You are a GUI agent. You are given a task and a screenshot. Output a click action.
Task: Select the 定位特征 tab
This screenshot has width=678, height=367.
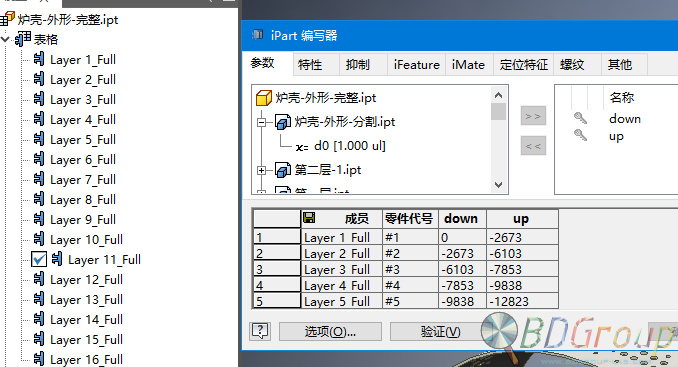[524, 65]
